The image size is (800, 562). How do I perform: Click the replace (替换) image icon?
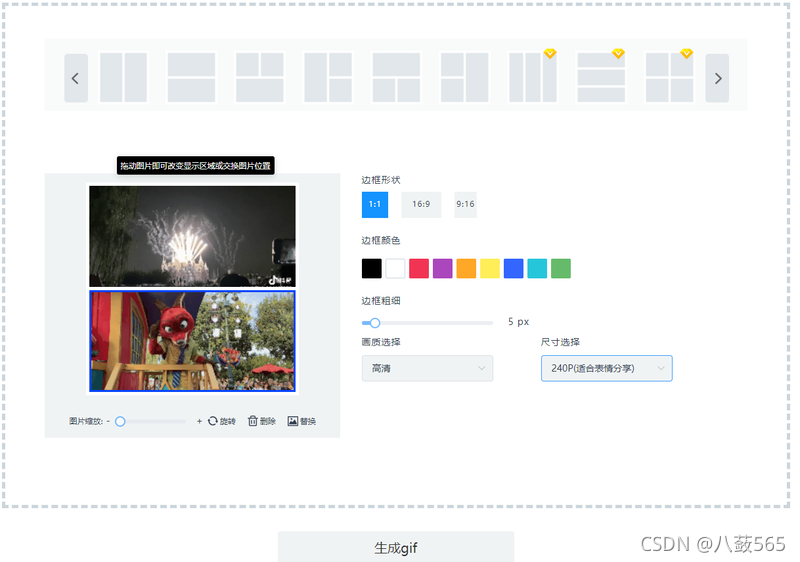292,421
